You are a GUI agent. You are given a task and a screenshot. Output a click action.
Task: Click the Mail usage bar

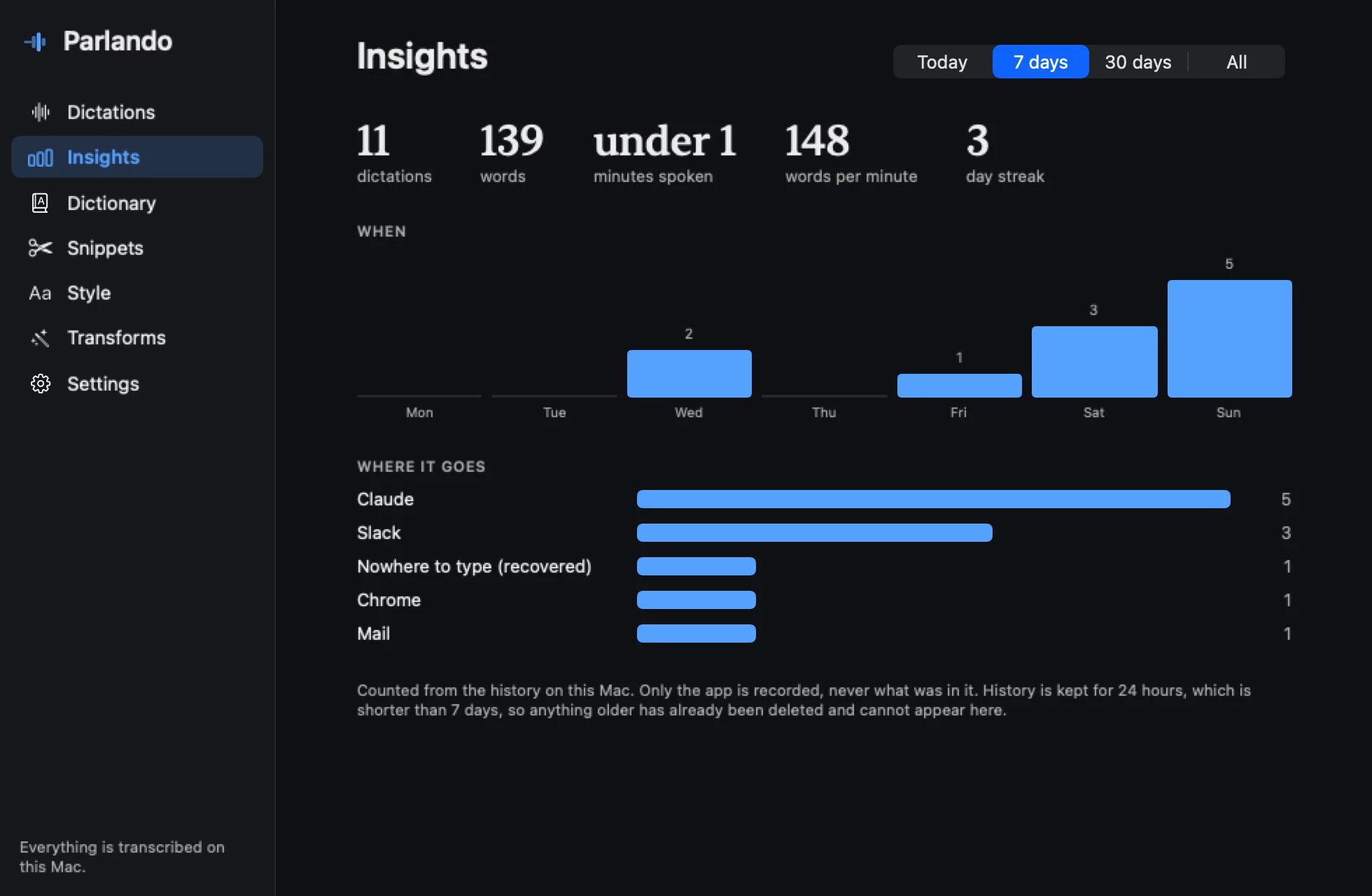(696, 633)
